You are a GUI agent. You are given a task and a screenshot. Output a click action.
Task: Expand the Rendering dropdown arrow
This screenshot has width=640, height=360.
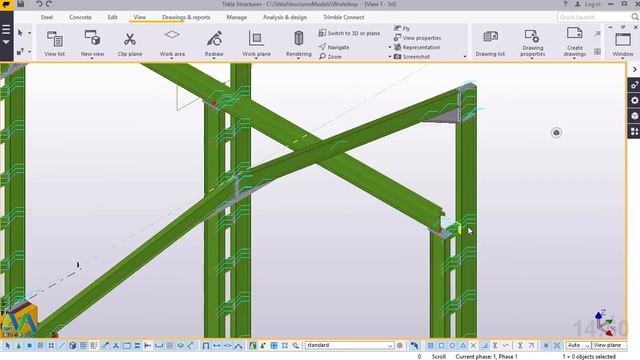point(298,59)
